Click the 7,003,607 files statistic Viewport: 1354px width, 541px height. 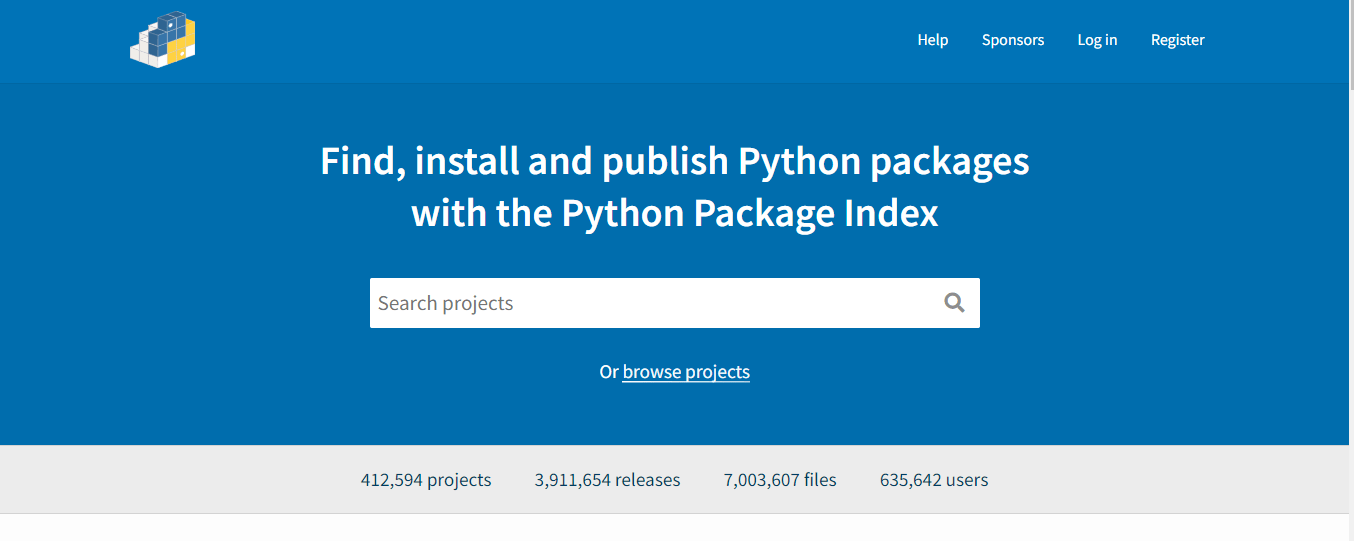pos(780,480)
